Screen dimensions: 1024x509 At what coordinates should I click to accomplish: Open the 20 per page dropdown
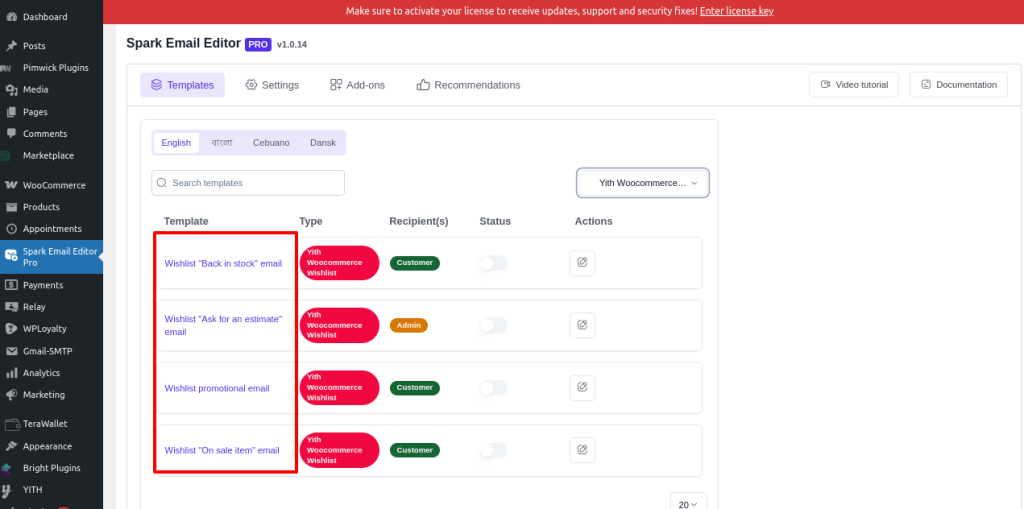click(x=688, y=502)
